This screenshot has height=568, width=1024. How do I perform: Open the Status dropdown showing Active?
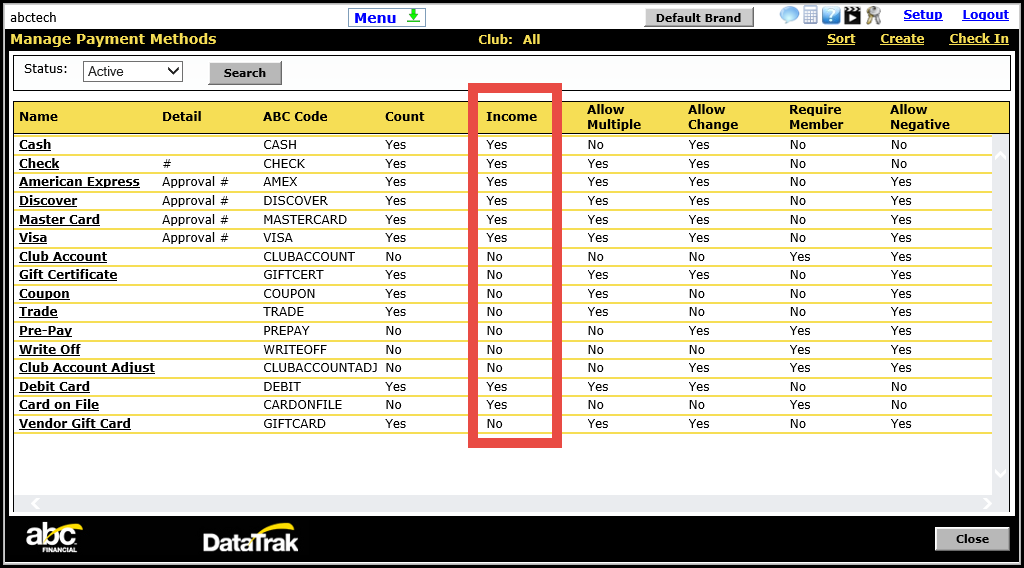click(133, 71)
